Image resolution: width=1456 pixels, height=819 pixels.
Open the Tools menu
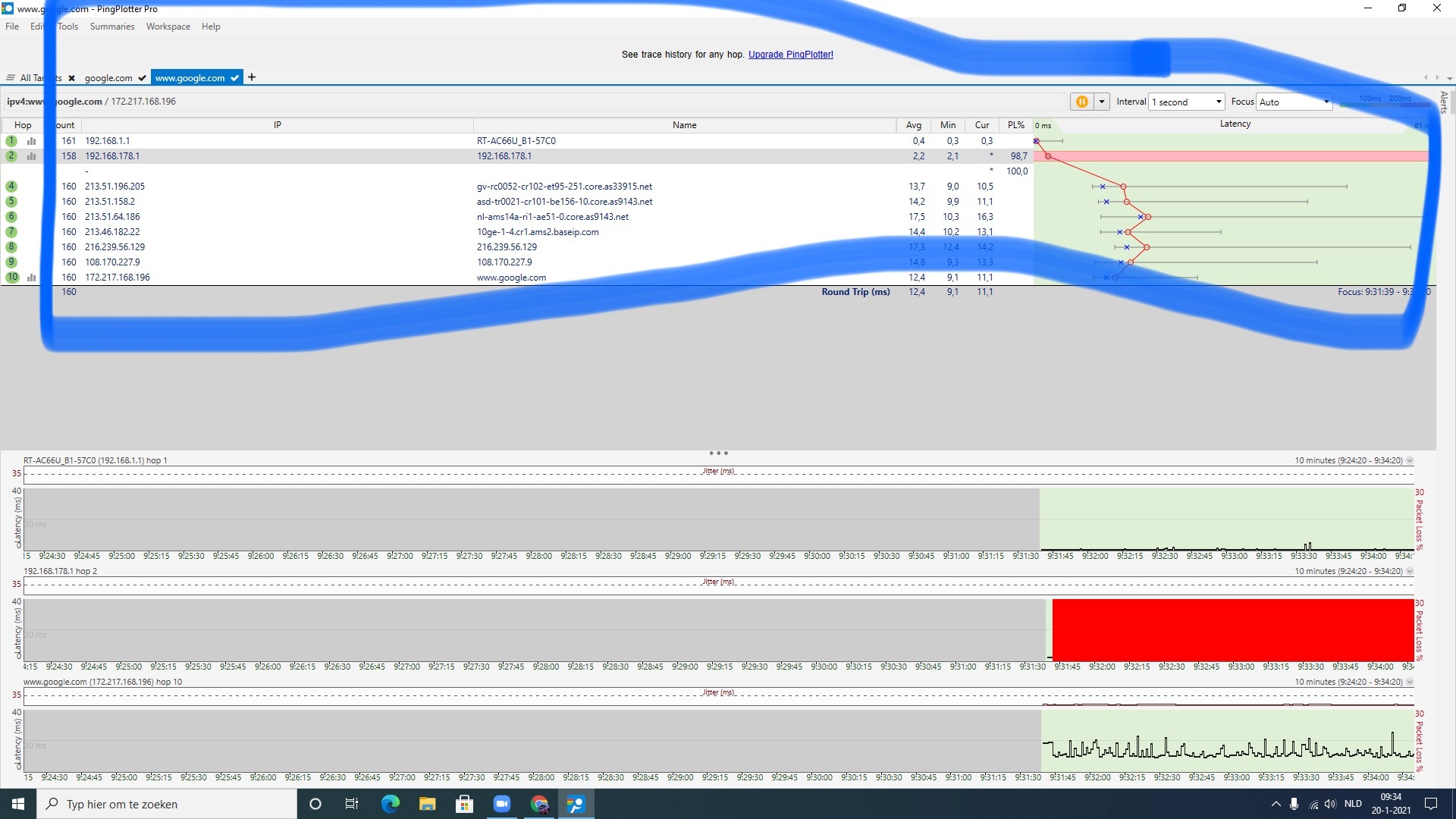[x=67, y=27]
